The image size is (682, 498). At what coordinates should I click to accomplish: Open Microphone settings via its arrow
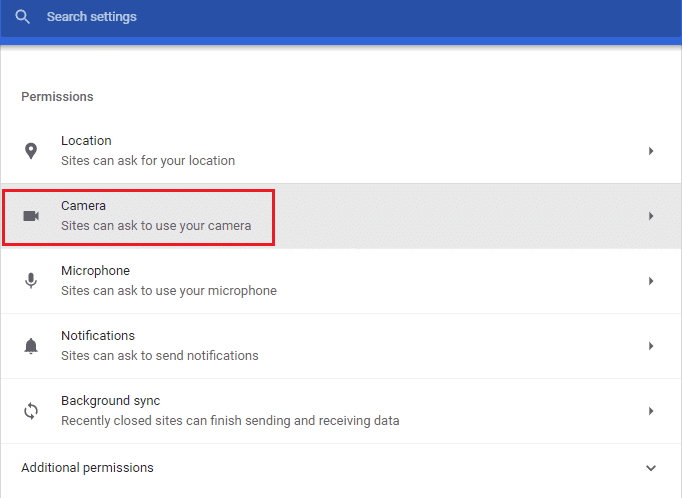[x=651, y=281]
